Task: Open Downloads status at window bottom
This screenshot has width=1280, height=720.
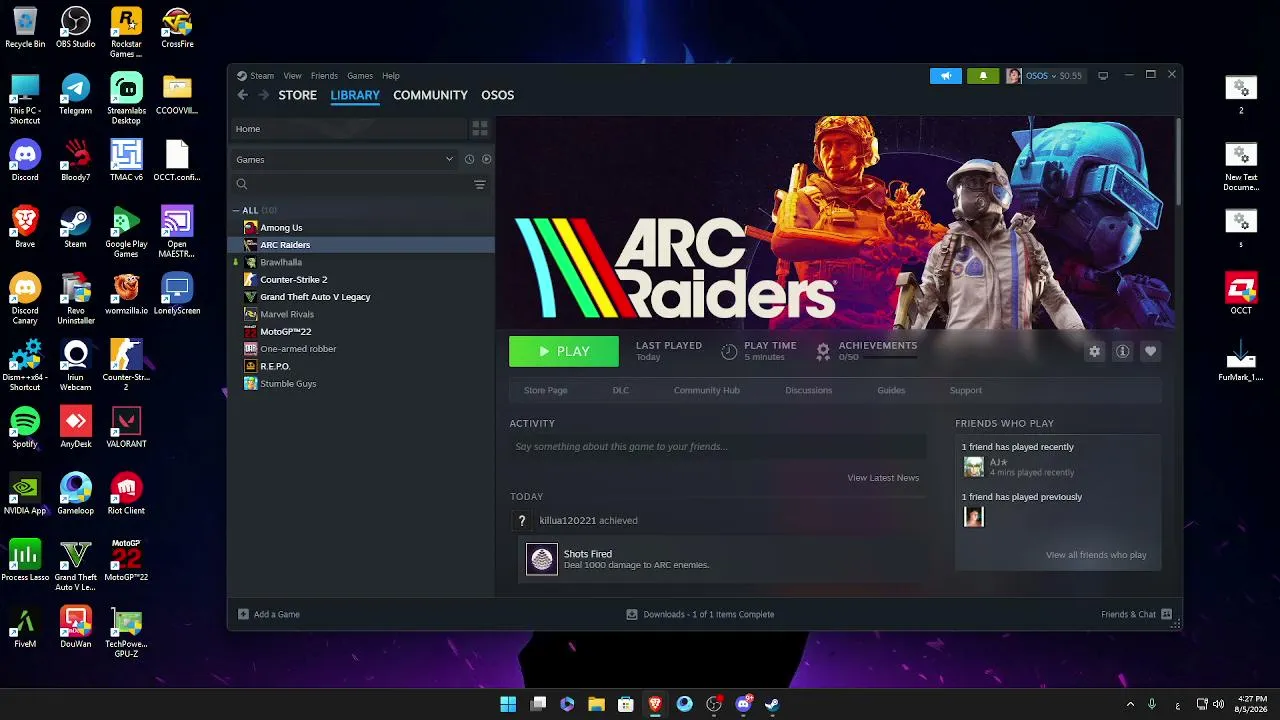Action: point(700,614)
